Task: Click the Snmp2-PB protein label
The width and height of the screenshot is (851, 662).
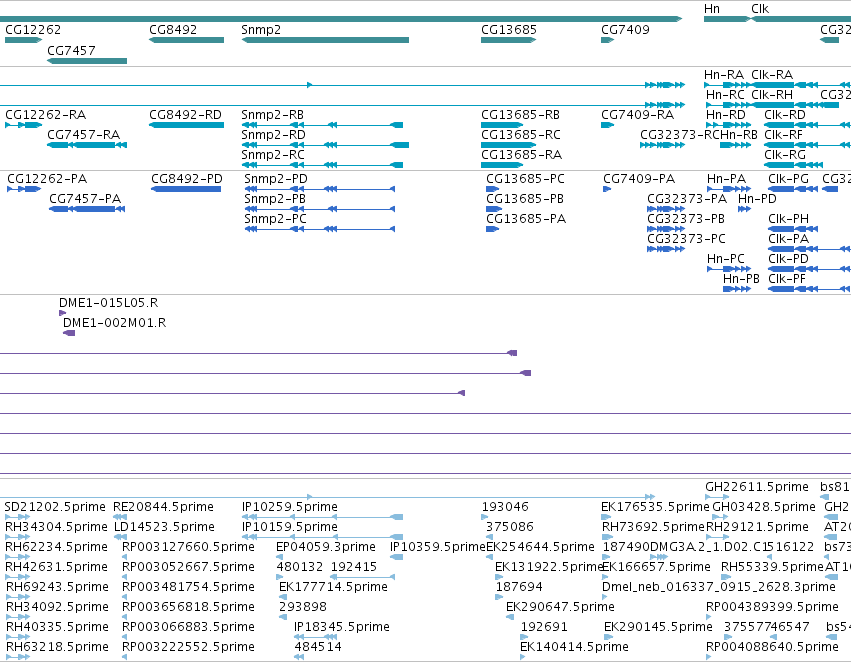Action: pos(275,199)
